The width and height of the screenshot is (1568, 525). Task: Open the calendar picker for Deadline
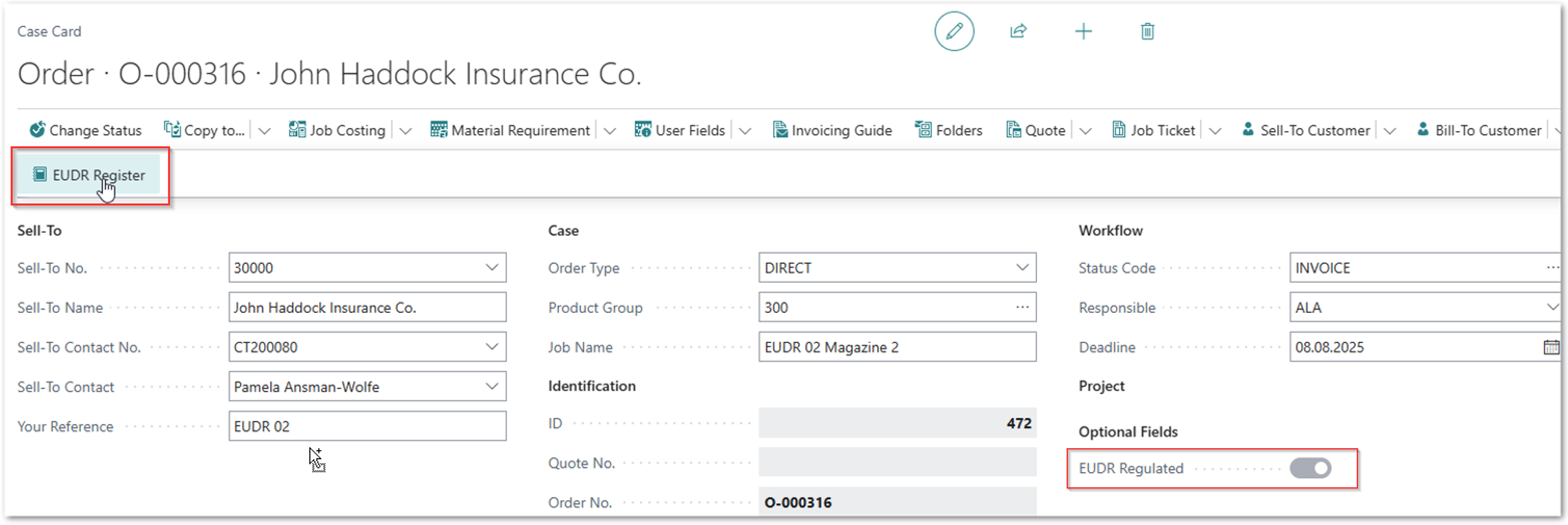click(1550, 347)
